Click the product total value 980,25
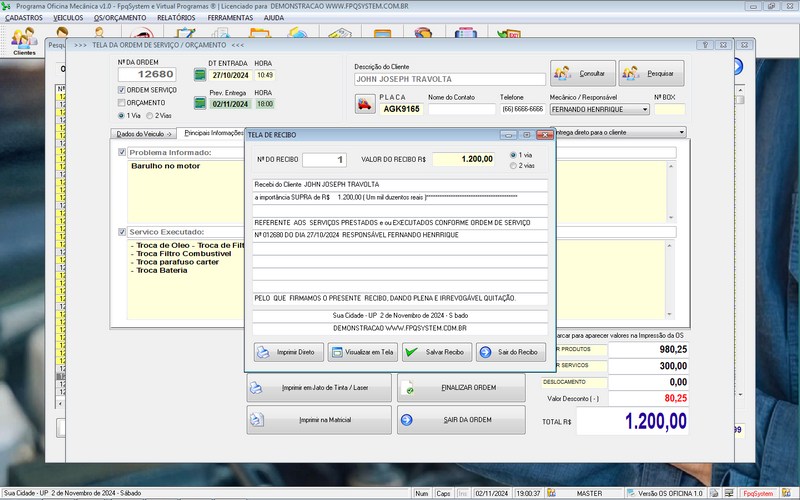The image size is (800, 500). [648, 349]
